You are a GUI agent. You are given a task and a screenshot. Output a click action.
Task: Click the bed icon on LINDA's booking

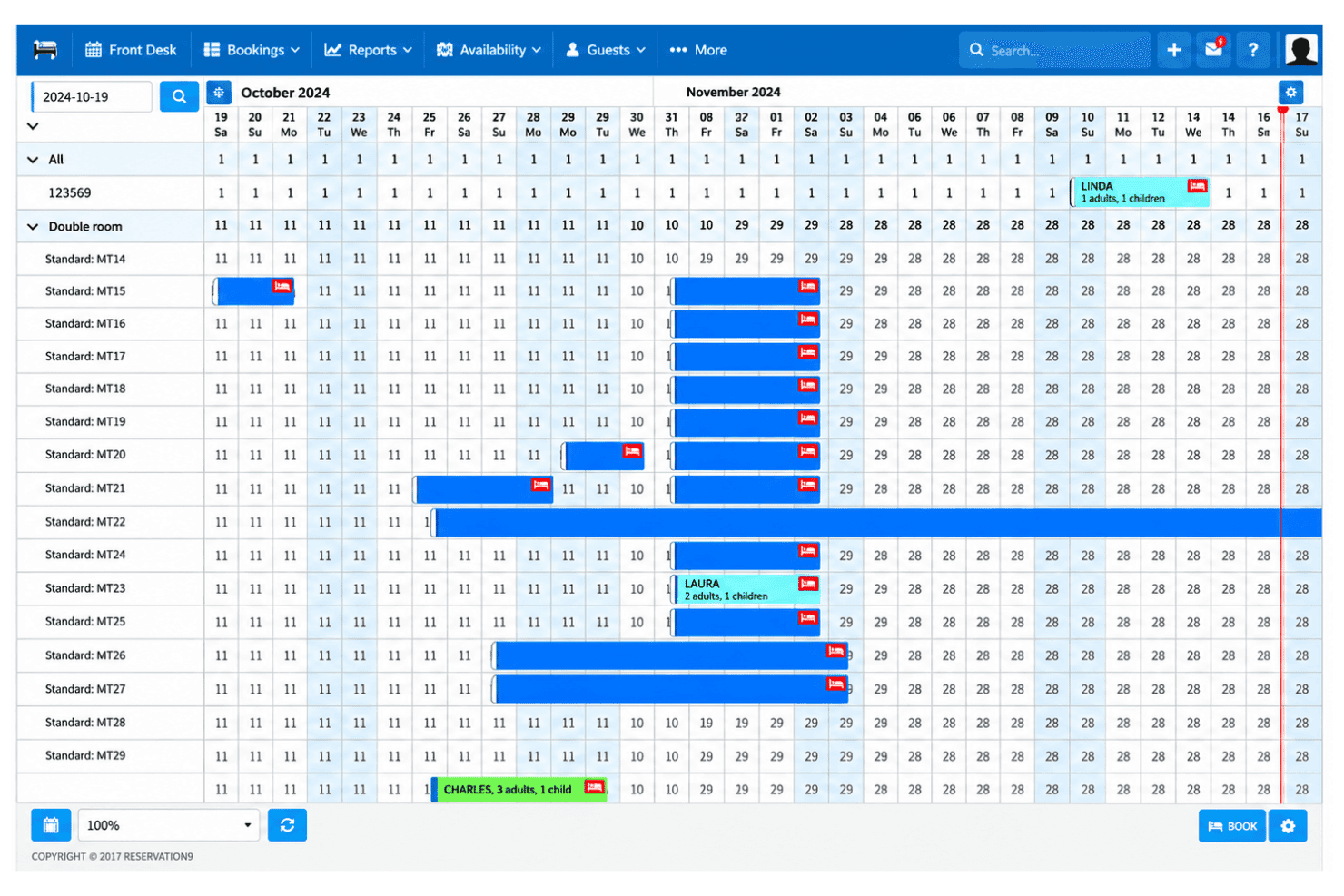[1197, 186]
